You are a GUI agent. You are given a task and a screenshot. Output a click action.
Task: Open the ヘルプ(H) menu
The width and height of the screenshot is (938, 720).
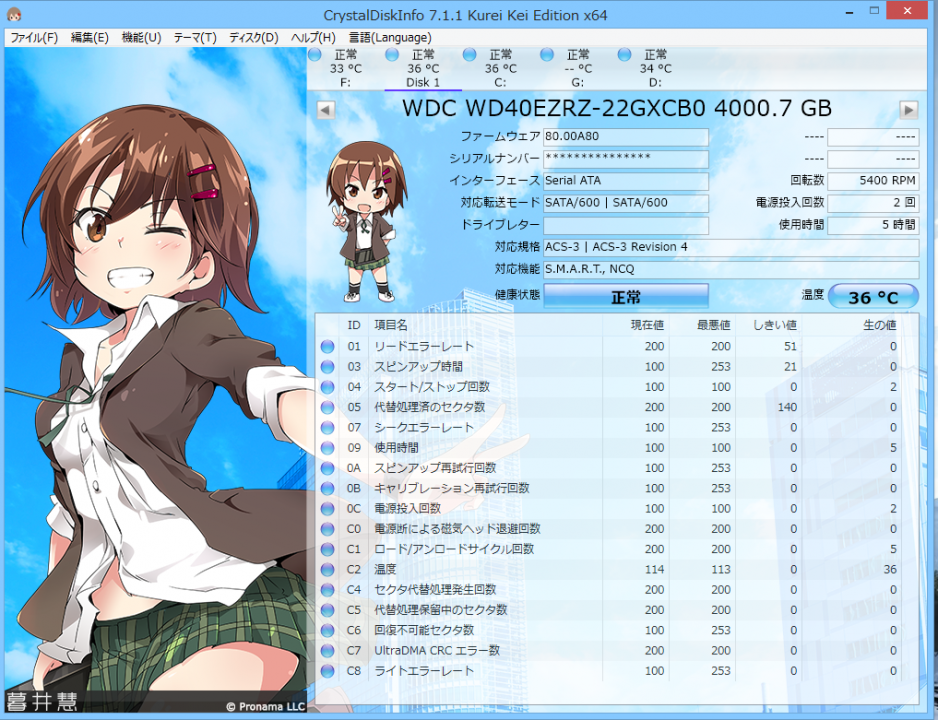click(x=313, y=38)
